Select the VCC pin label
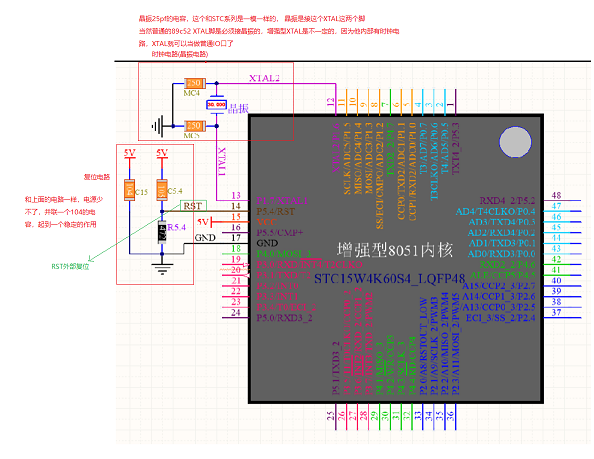Image resolution: width=594 pixels, height=459 pixels. (x=267, y=222)
